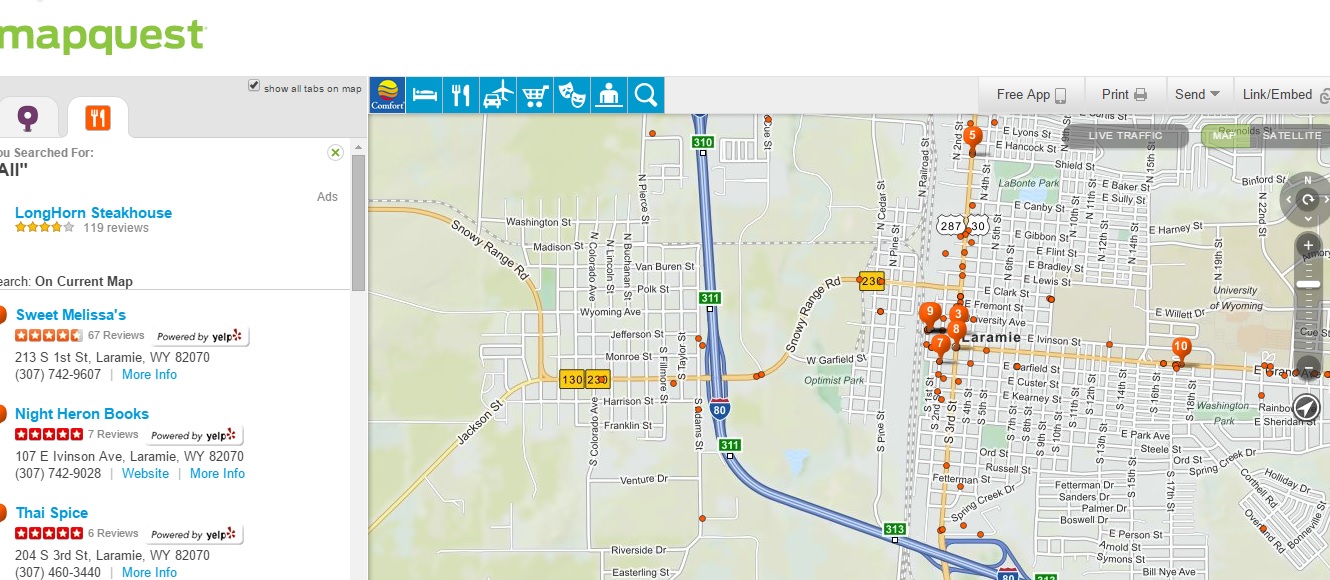
Task: Show shopping with the cart icon
Action: pyautogui.click(x=535, y=95)
